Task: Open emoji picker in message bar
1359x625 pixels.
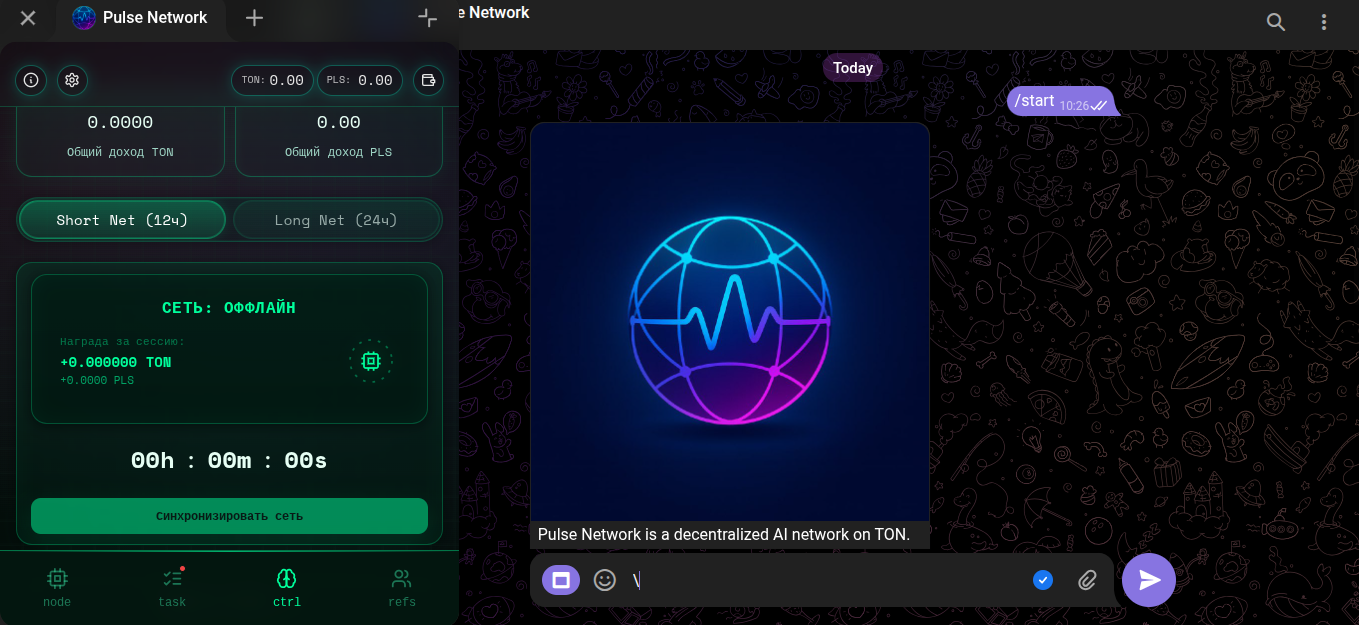Action: point(604,580)
